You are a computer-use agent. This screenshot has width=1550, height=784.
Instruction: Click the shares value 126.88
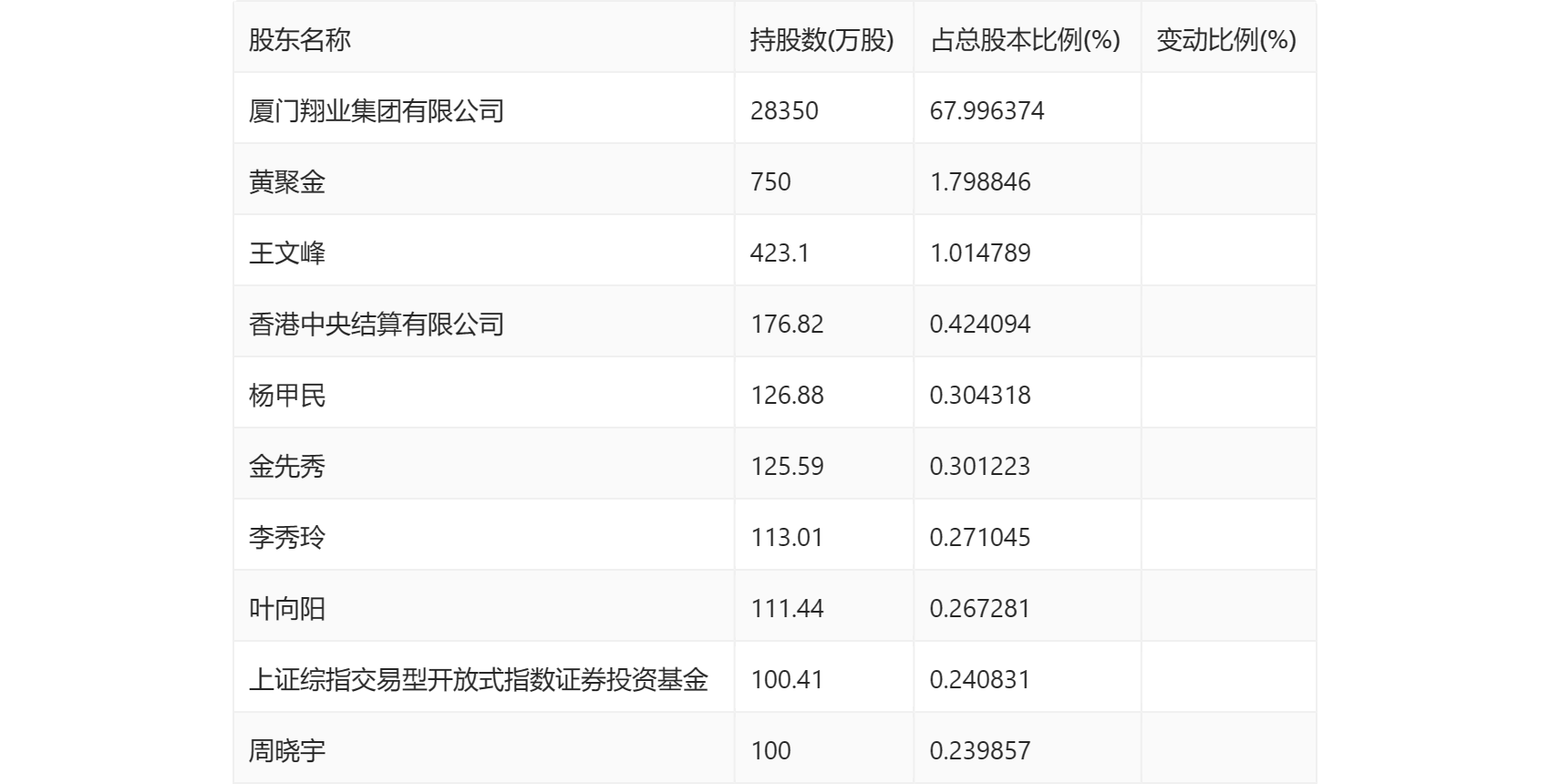pyautogui.click(x=787, y=396)
